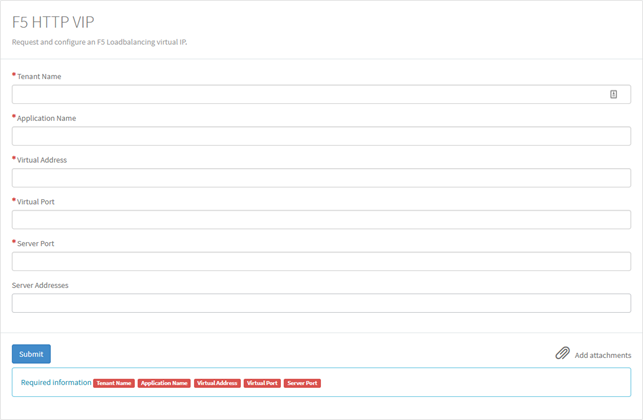Image resolution: width=643 pixels, height=420 pixels.
Task: Select the F5 HTTP VIP heading
Action: pyautogui.click(x=53, y=22)
